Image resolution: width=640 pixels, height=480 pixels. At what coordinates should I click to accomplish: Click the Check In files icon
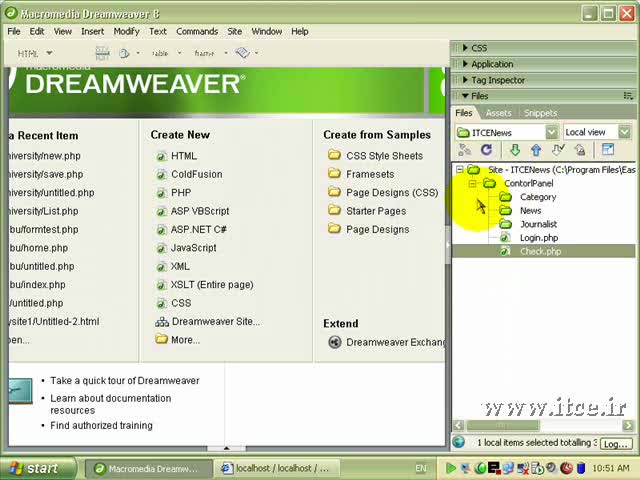pos(580,150)
